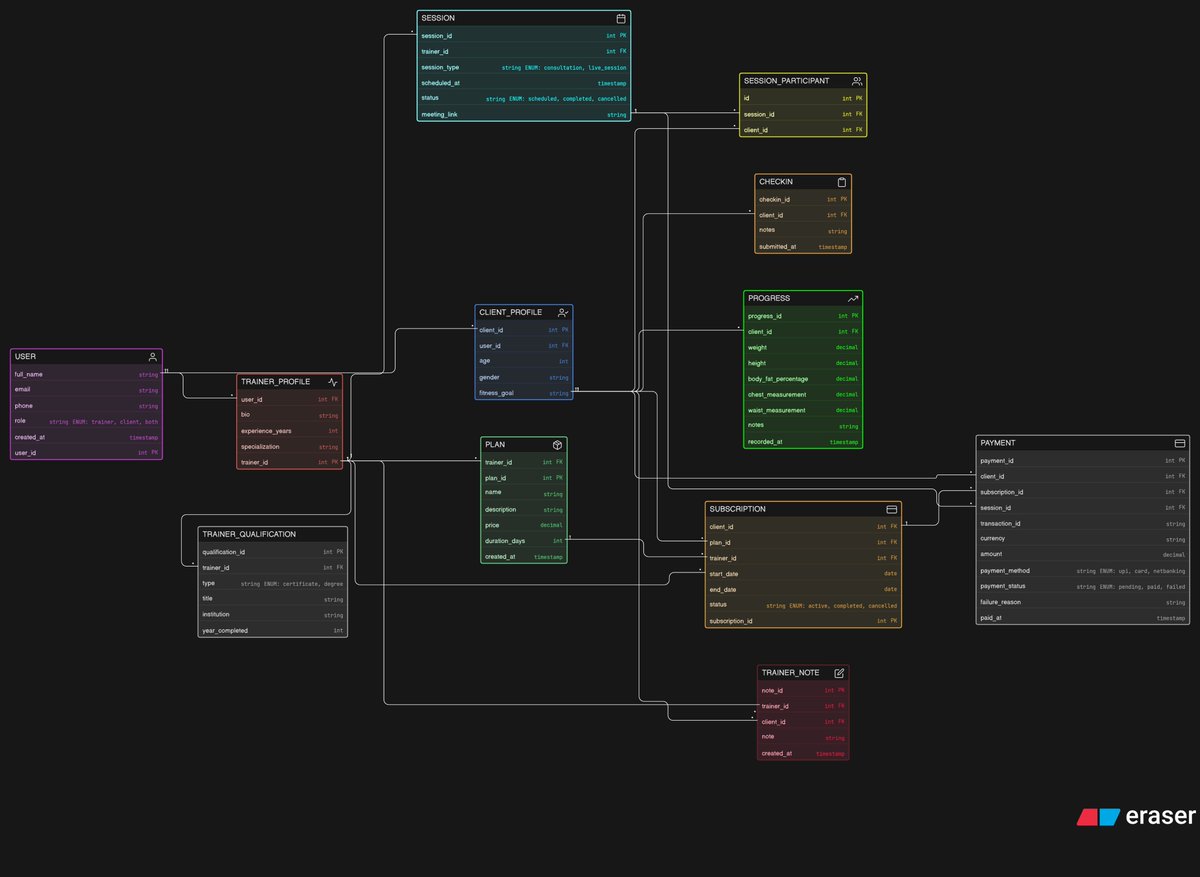This screenshot has width=1200, height=877.
Task: Select progress_id row in PROGRESS table
Action: pos(803,315)
